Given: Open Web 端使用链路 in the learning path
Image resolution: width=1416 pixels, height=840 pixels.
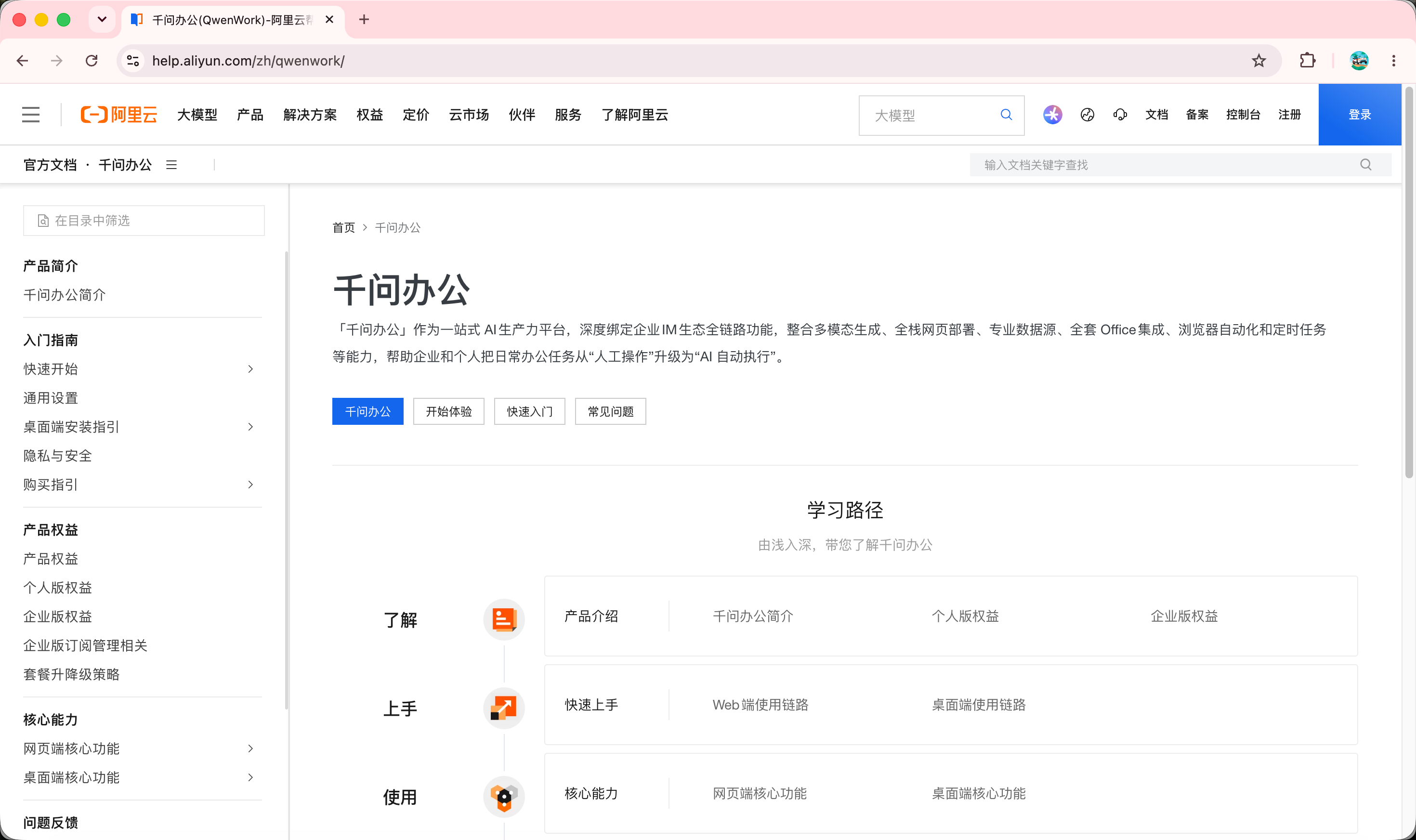Looking at the screenshot, I should pyautogui.click(x=760, y=705).
